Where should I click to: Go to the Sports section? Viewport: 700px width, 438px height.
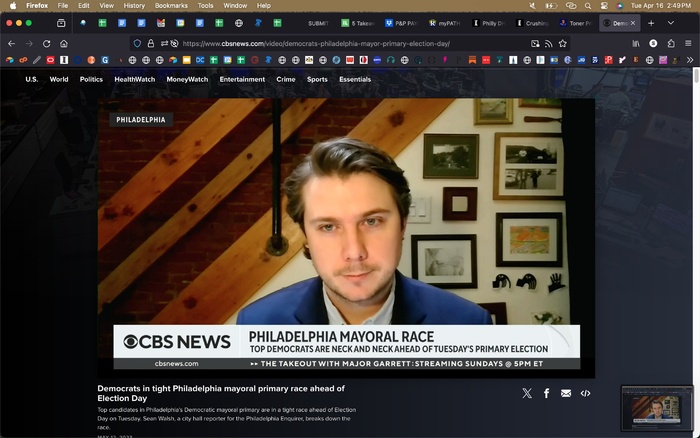(317, 79)
